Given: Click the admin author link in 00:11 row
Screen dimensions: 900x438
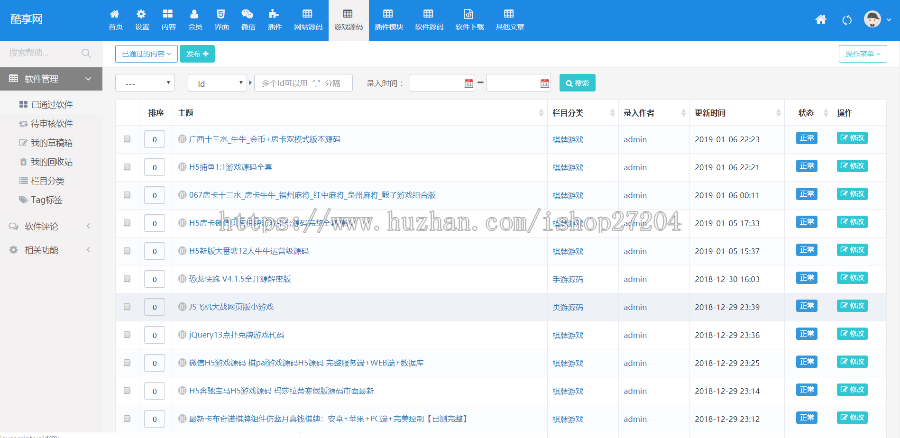Looking at the screenshot, I should coord(635,195).
